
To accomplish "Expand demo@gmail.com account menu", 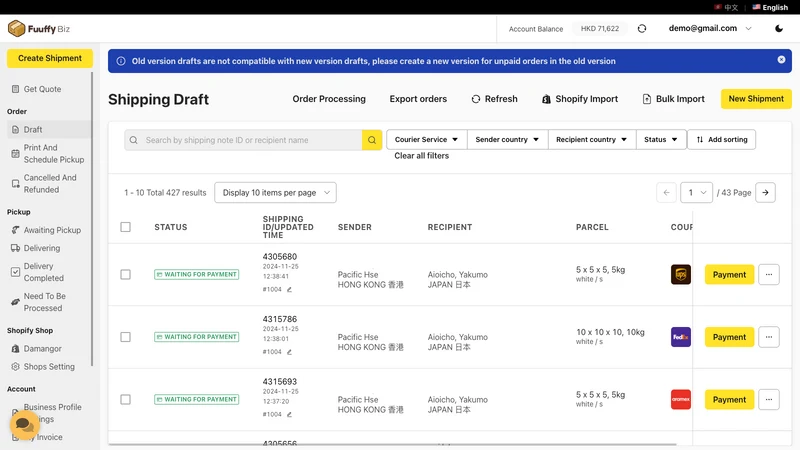I will click(x=710, y=29).
